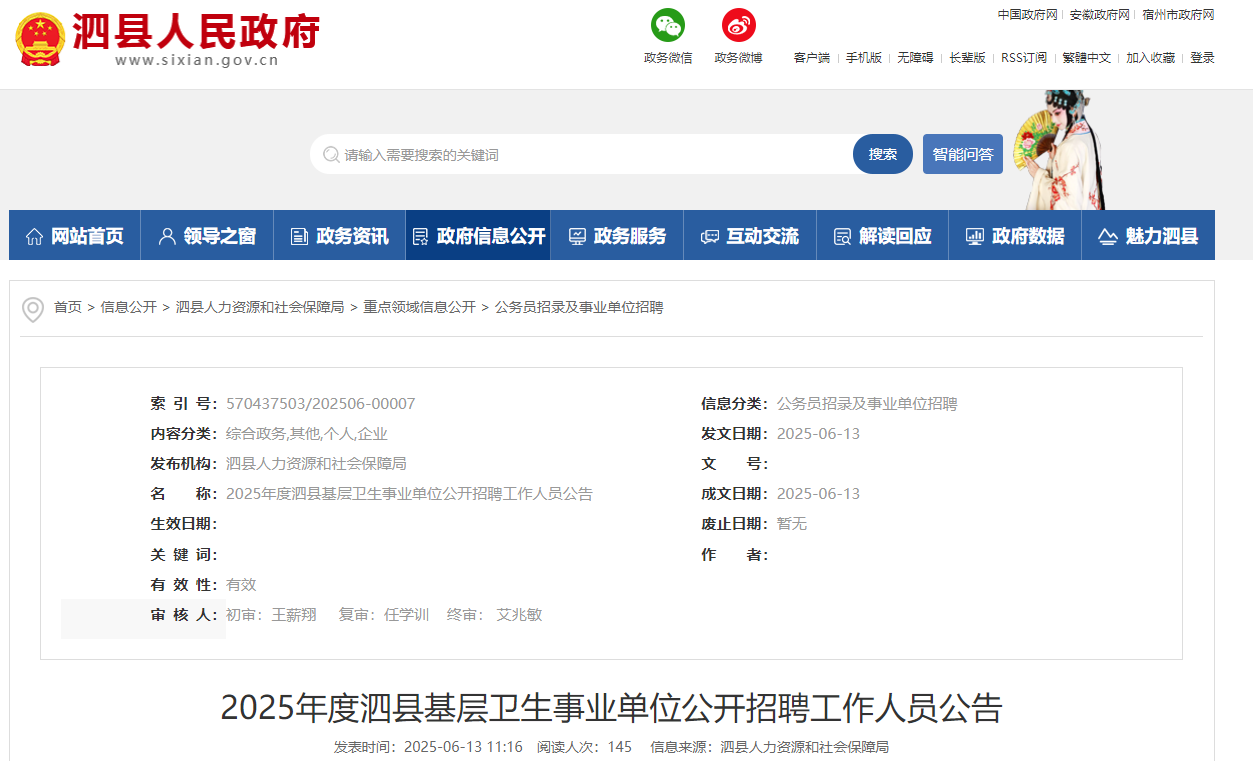The image size is (1253, 761).
Task: Click the monitor icon beside 政务服务
Action: click(x=577, y=237)
